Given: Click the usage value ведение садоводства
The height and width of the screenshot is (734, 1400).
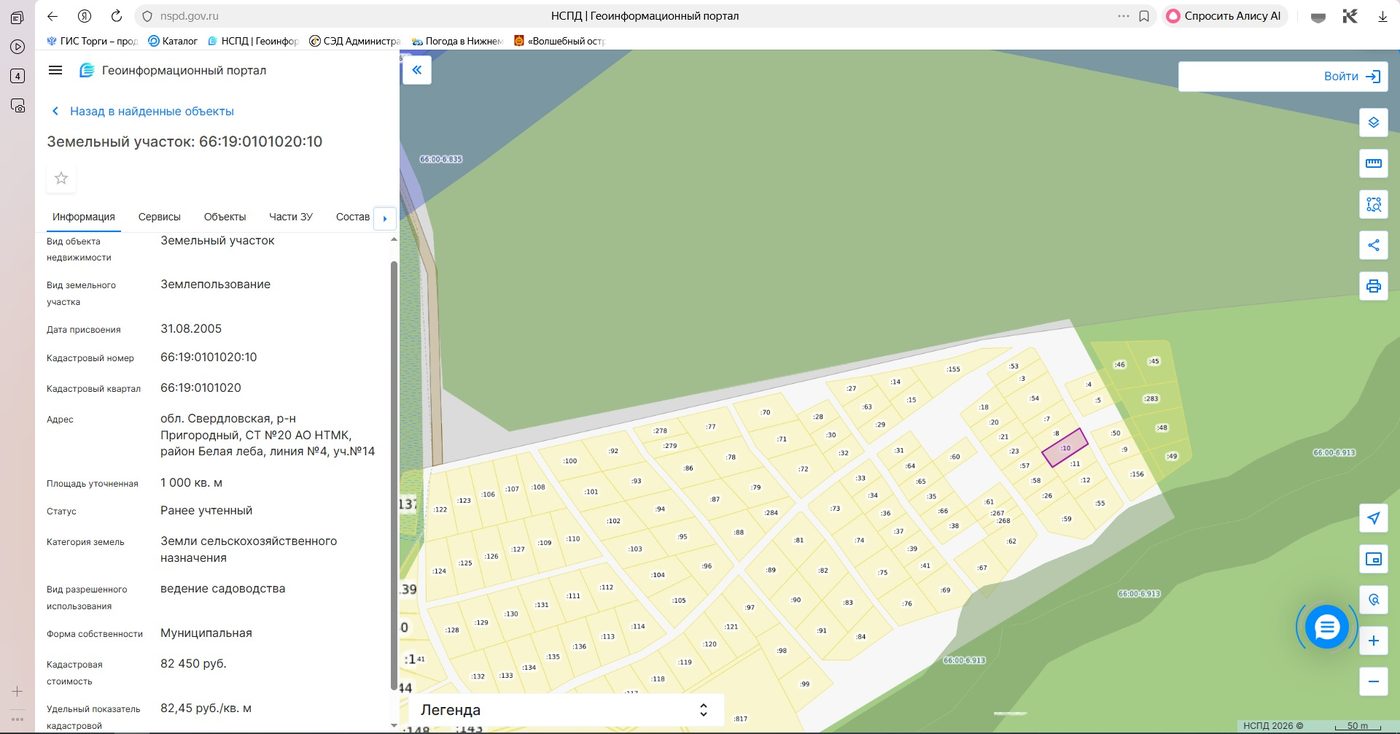Looking at the screenshot, I should (223, 588).
